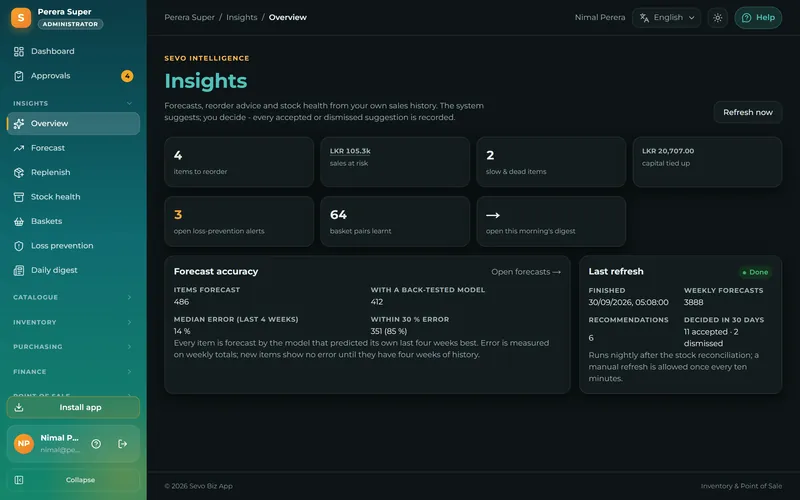
Task: Click the Stock health archive icon
Action: [19, 197]
